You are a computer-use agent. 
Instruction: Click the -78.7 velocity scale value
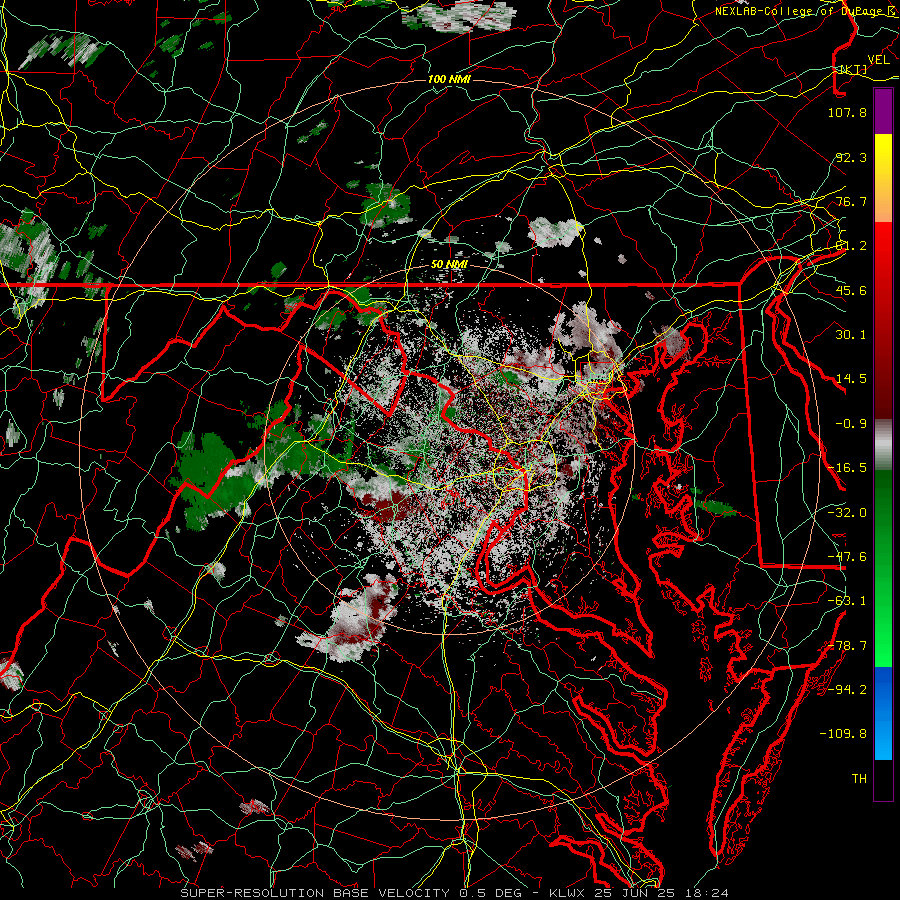(x=847, y=646)
